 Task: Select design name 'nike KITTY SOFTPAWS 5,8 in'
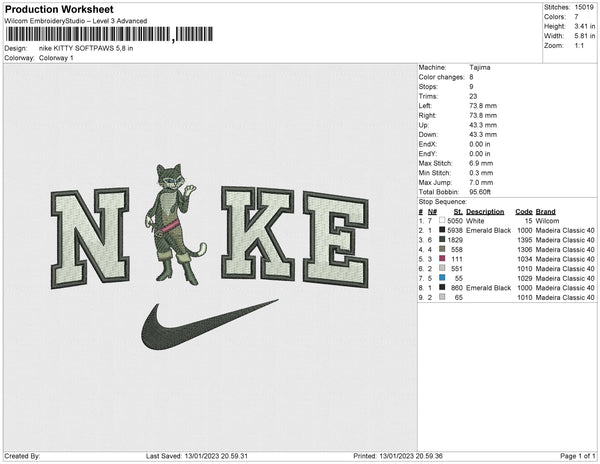[x=86, y=49]
